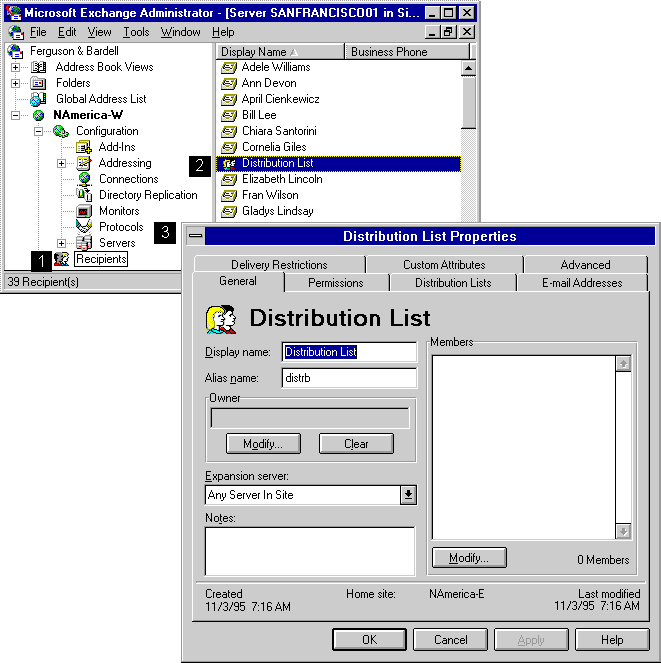Click the Recipients people icon
Screen dimensions: 661x663
(x=61, y=259)
